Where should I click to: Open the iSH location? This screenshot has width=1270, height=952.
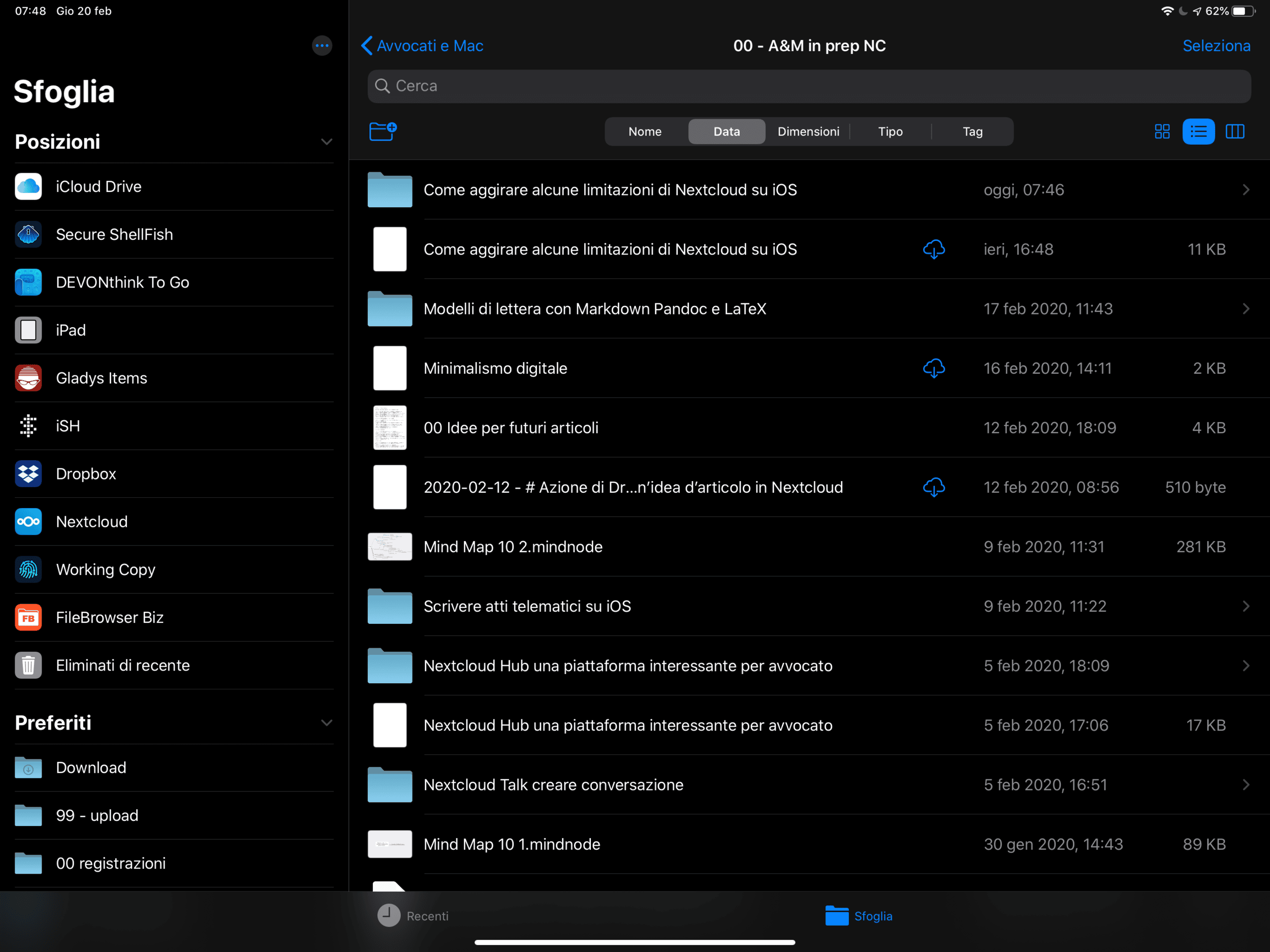pos(174,426)
